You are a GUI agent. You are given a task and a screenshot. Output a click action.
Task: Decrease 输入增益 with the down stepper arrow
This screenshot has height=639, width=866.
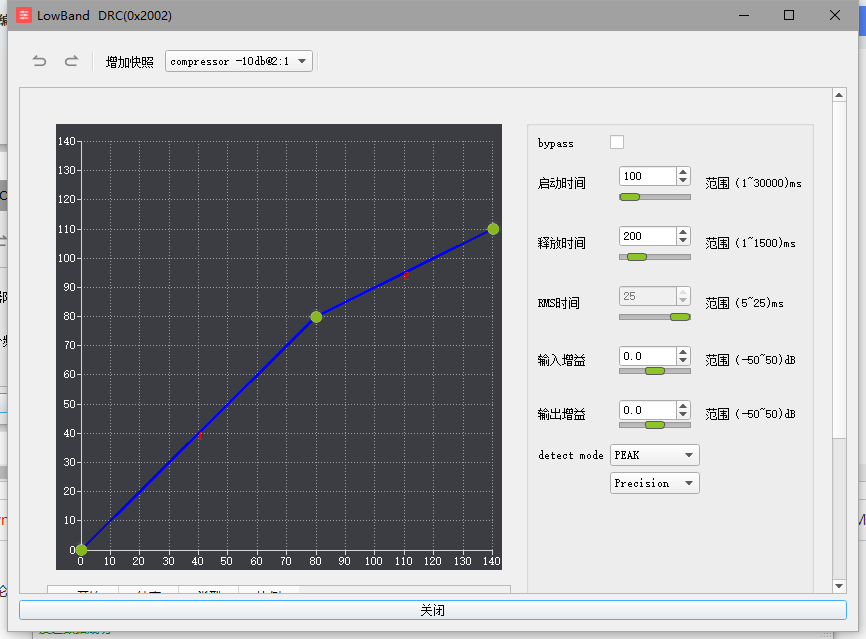(x=683, y=361)
